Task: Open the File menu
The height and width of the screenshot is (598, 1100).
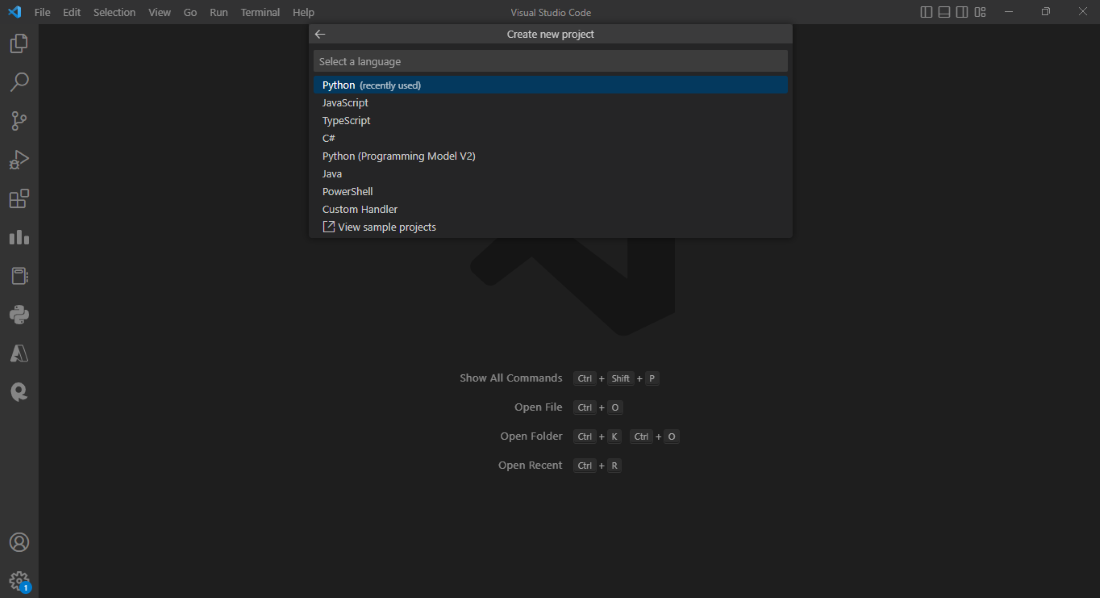Action: tap(42, 12)
